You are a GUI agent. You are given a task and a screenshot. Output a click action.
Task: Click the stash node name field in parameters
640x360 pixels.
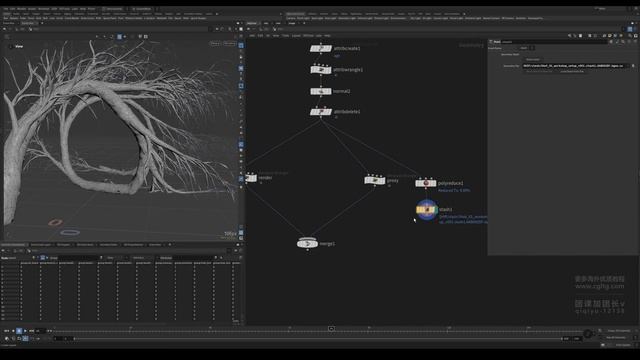point(555,42)
